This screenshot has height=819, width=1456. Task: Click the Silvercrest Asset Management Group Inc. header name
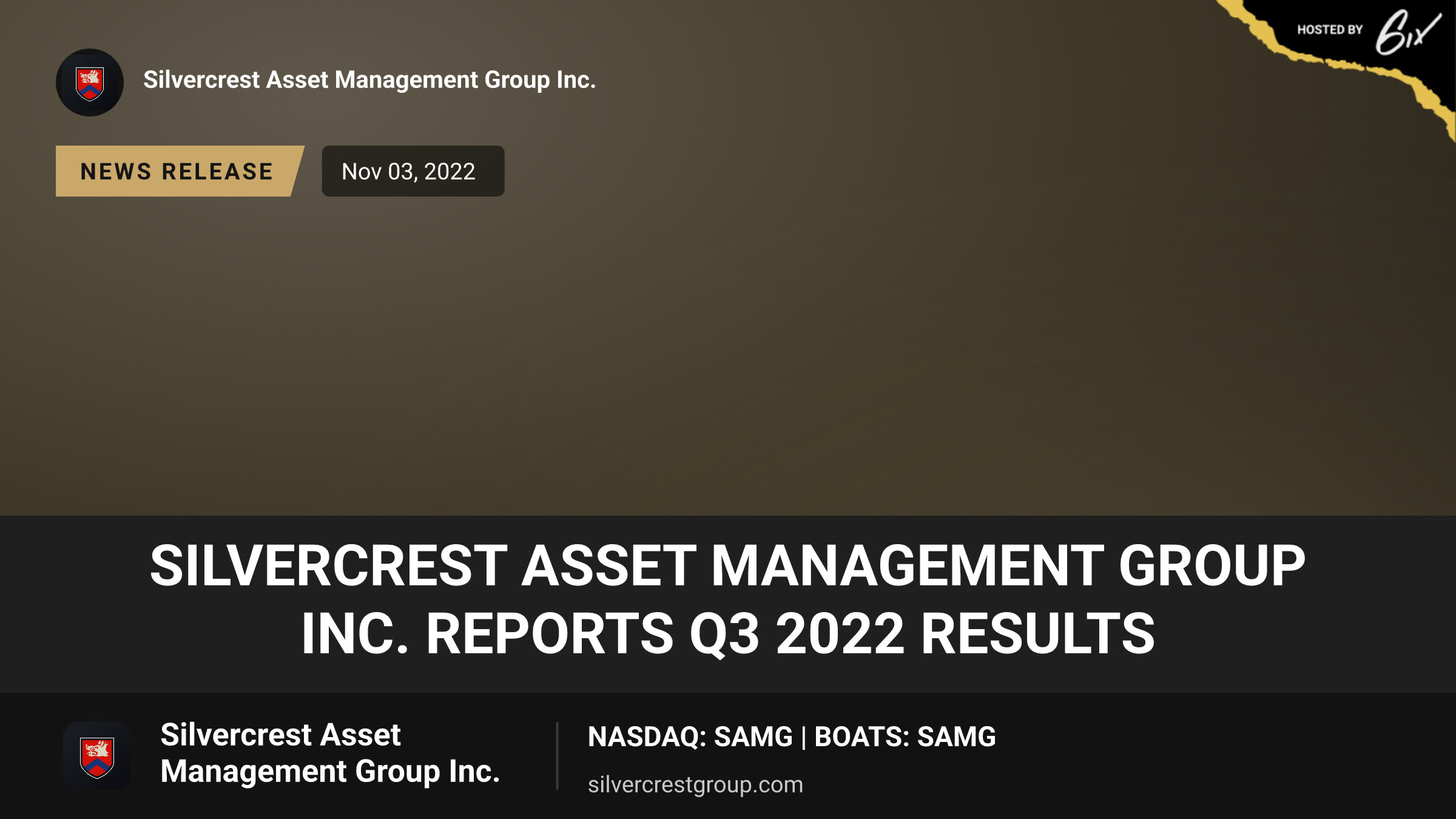[x=369, y=80]
